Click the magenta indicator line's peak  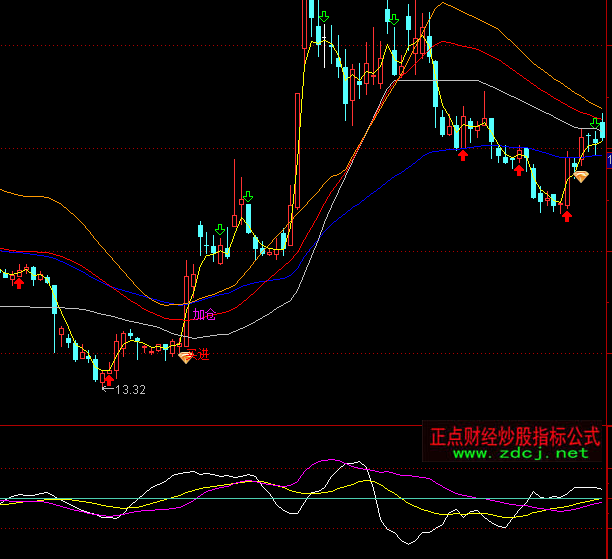pyautogui.click(x=330, y=461)
